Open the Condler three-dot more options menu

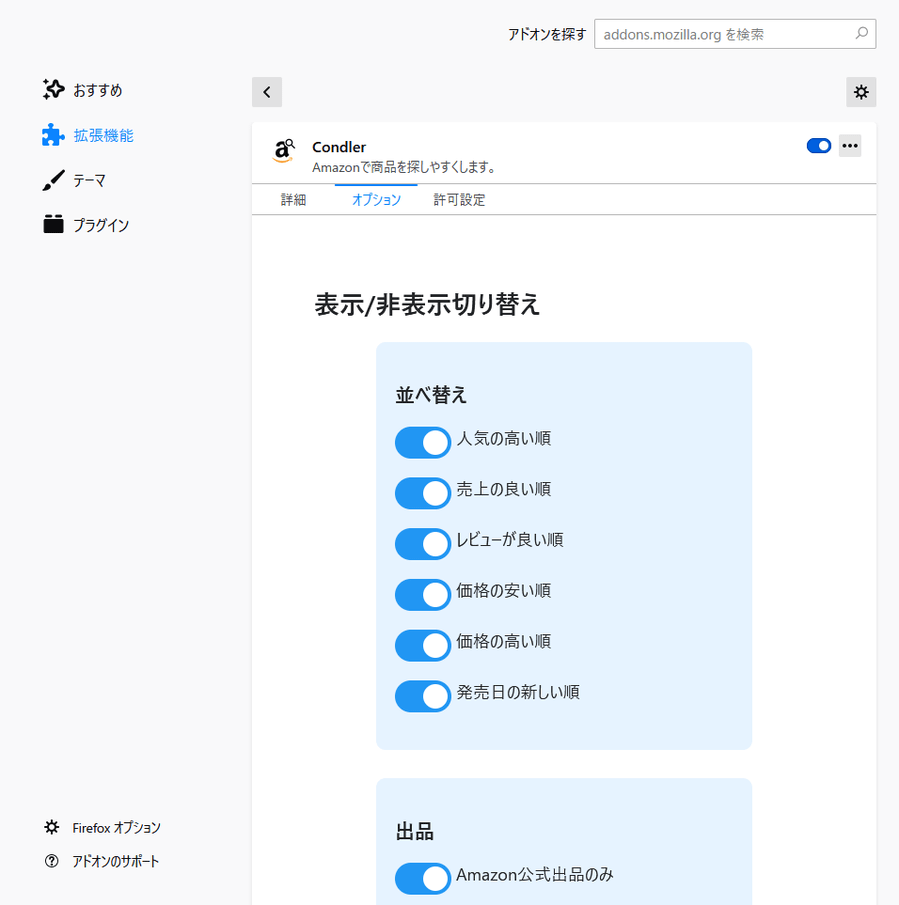(850, 145)
